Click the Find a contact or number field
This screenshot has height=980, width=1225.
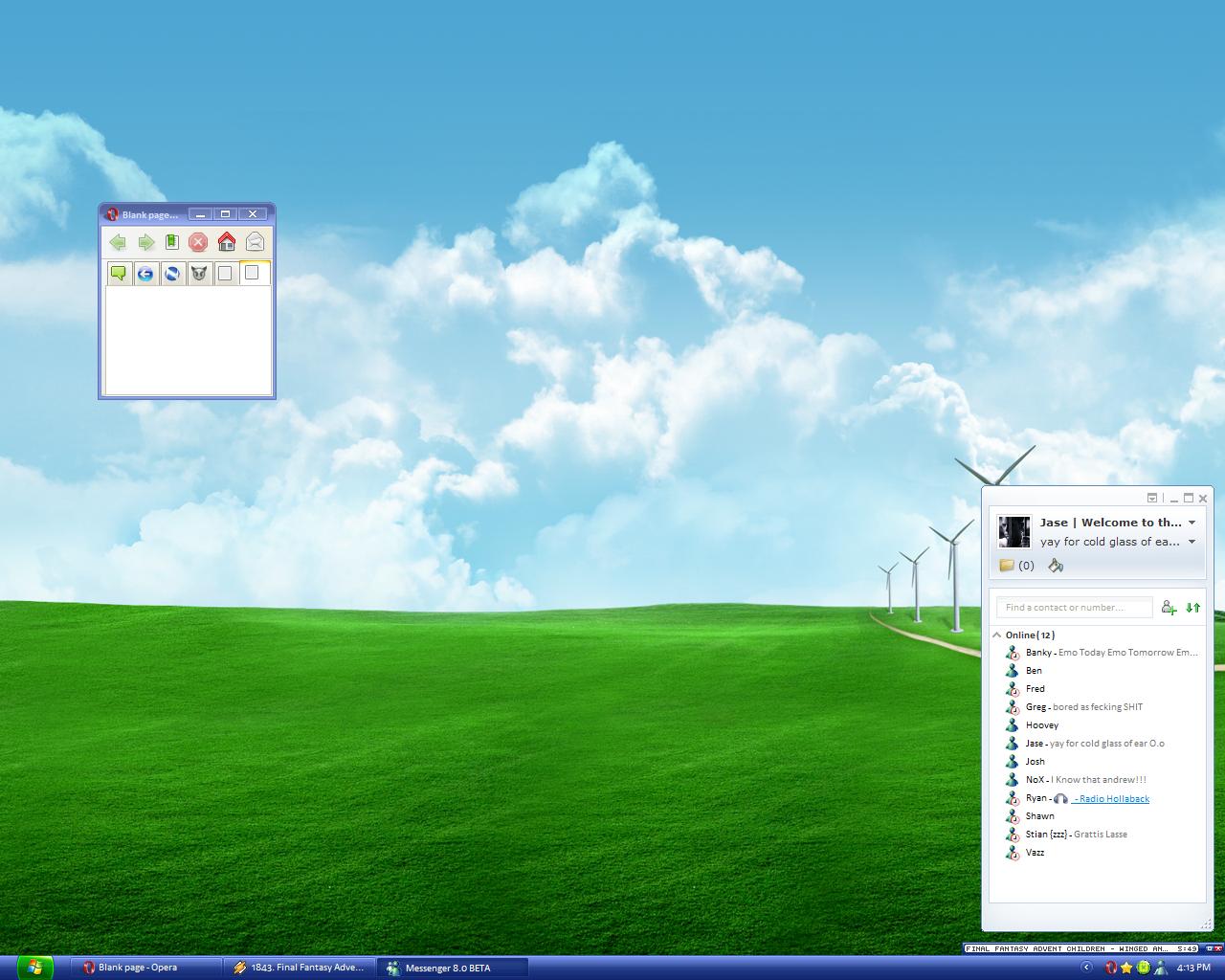coord(1074,608)
